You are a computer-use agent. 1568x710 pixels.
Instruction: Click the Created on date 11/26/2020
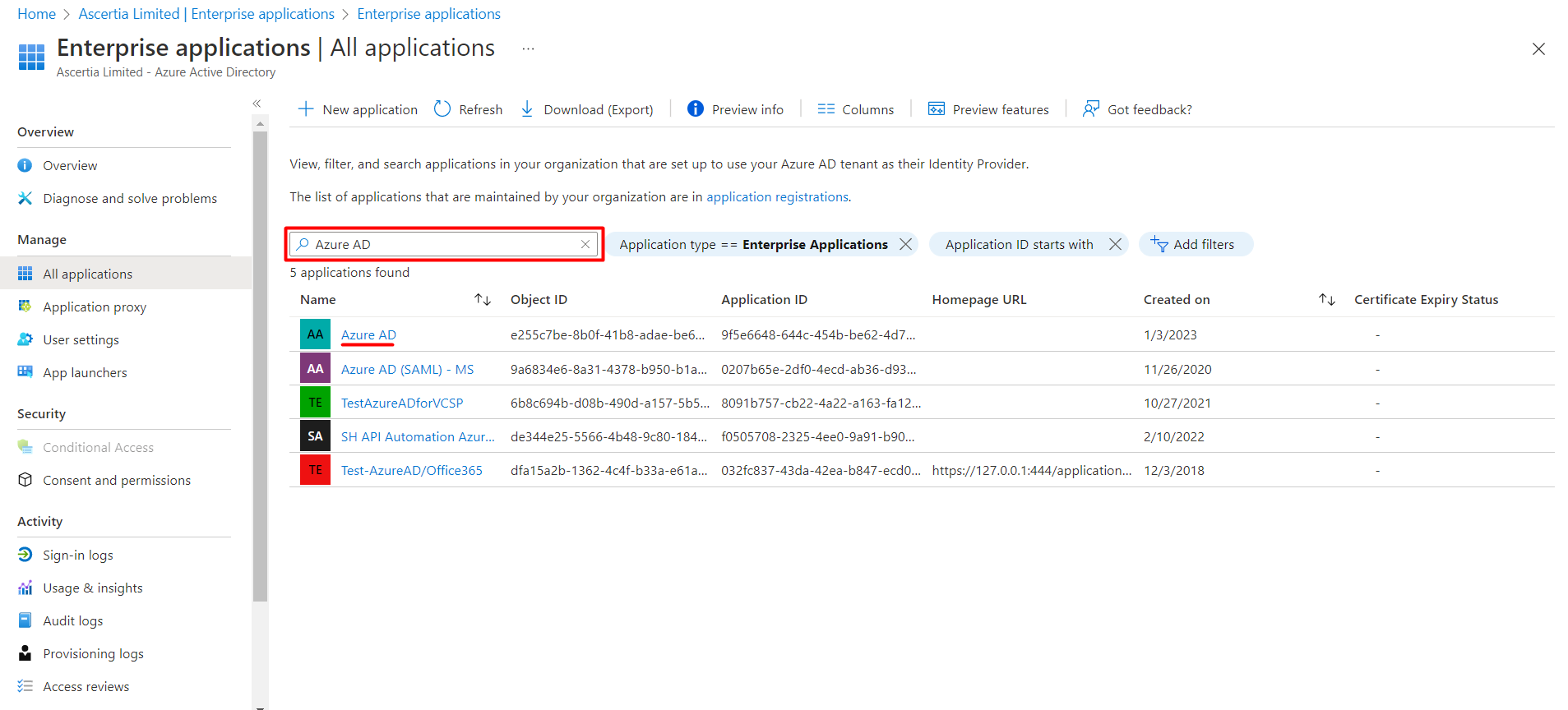[1177, 369]
